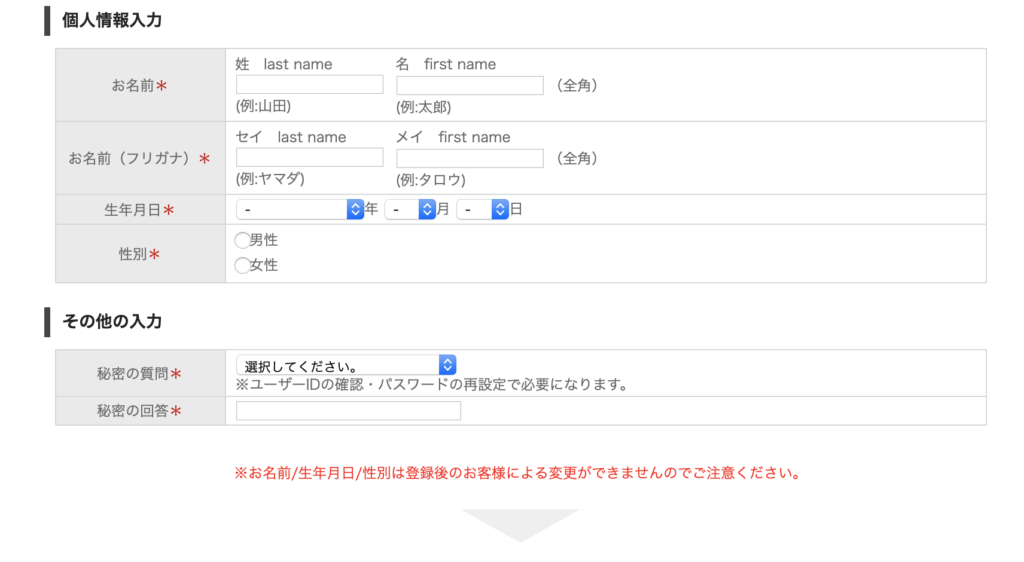Click the (例:山田) example text
Viewport: 1024px width, 562px height.
pos(263,106)
